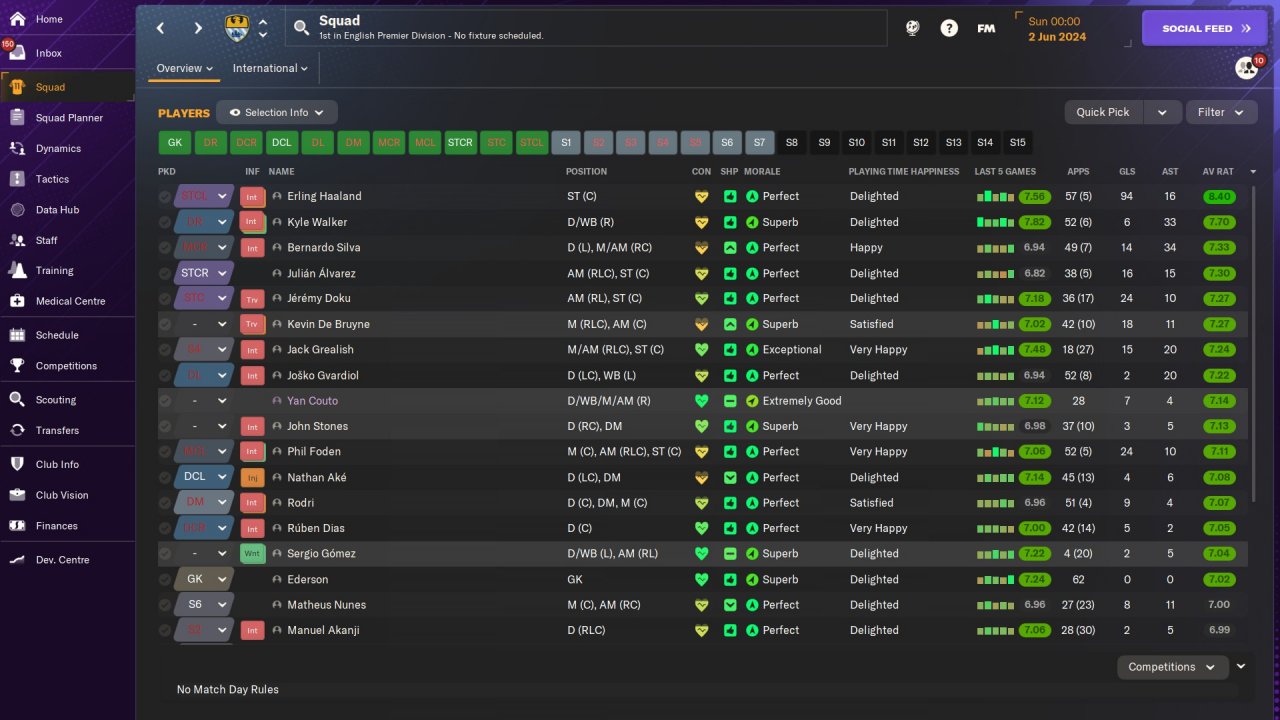Click the Inj badge on Nathan Aké
The height and width of the screenshot is (720, 1280).
[x=252, y=477]
